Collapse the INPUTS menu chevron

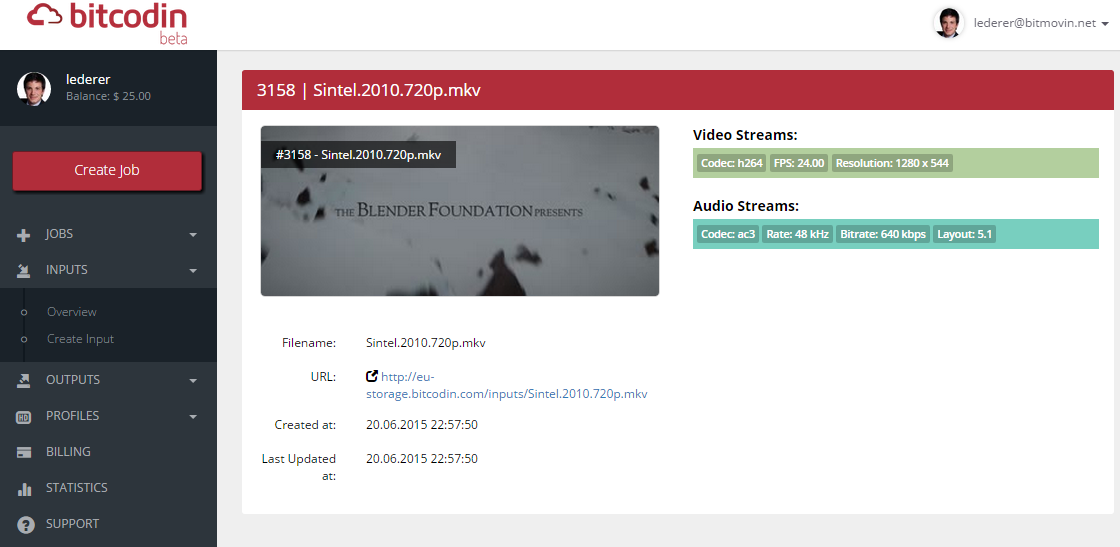click(193, 271)
